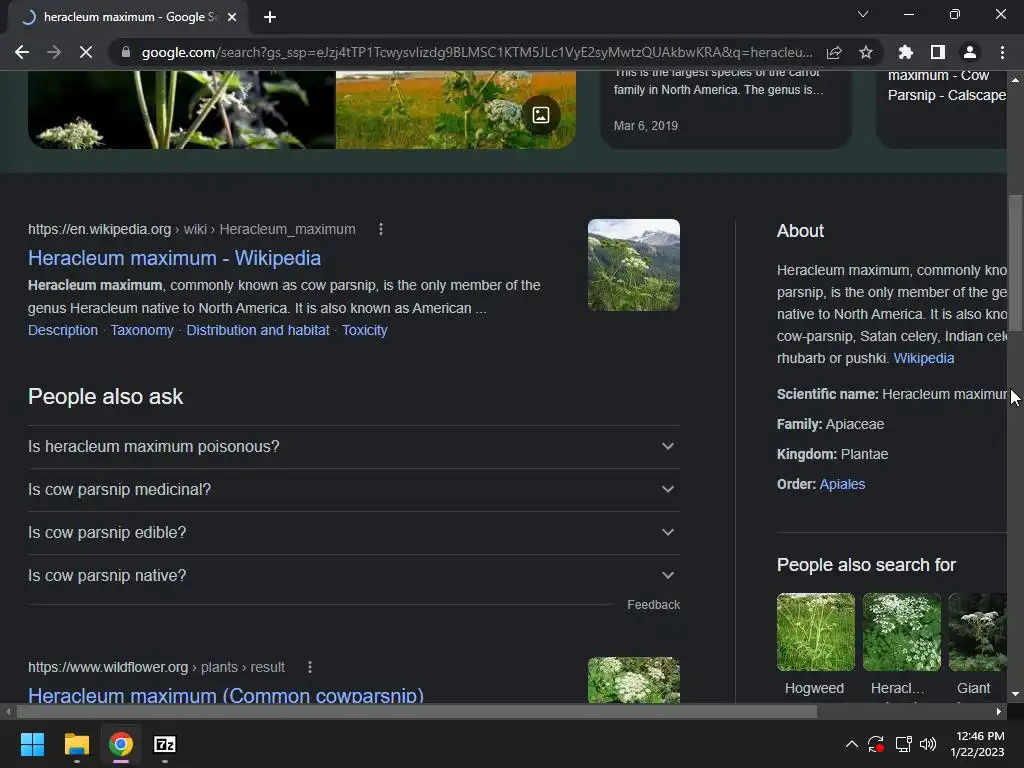1024x768 pixels.
Task: Close the heracleum maximum tab
Action: click(x=232, y=17)
